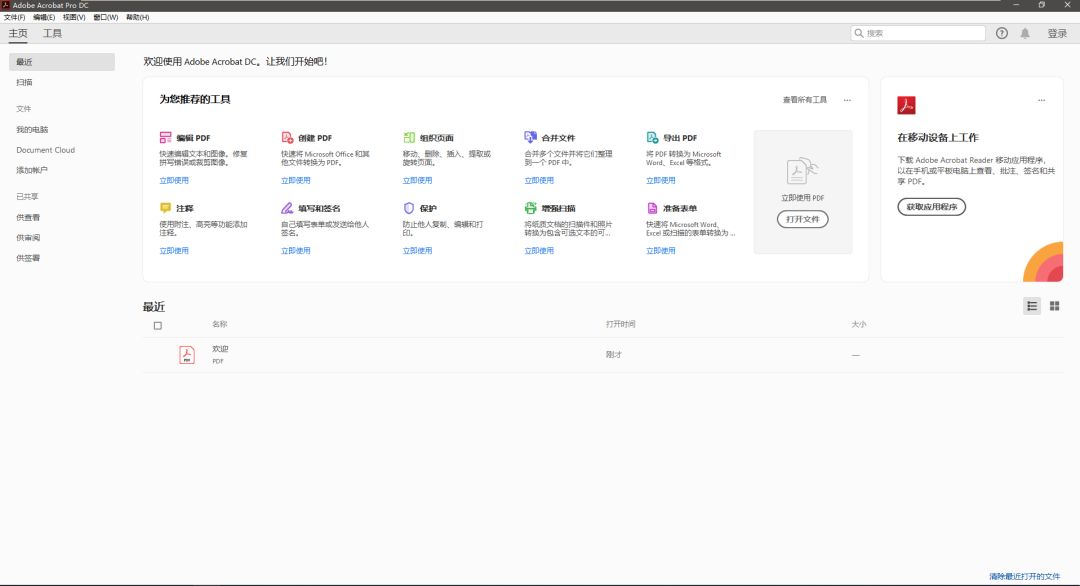The image size is (1080, 586).
Task: Select 我的电脑 in the sidebar
Action: [x=32, y=129]
